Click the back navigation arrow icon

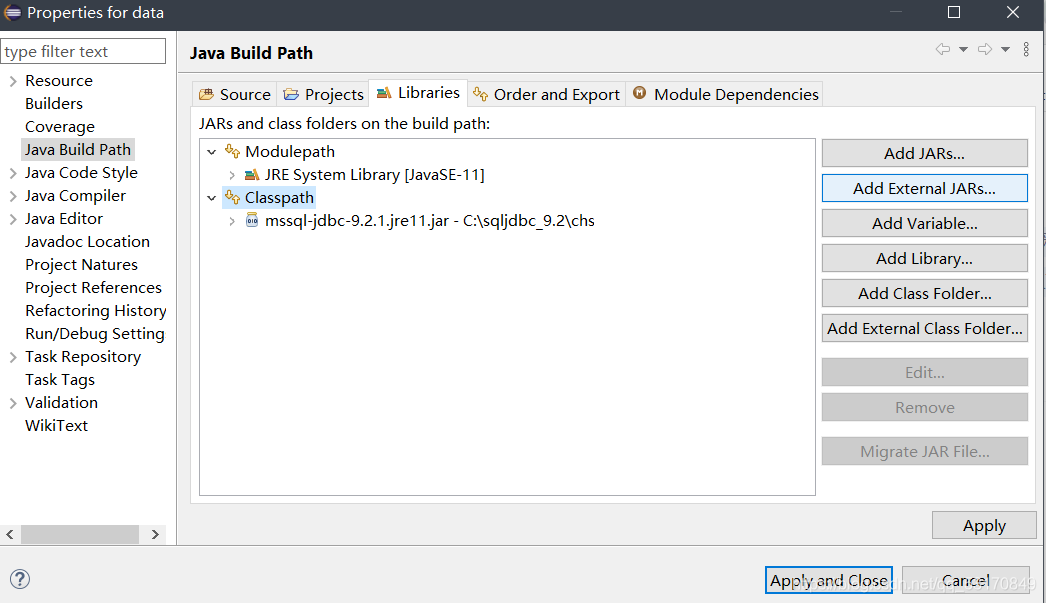(x=943, y=49)
